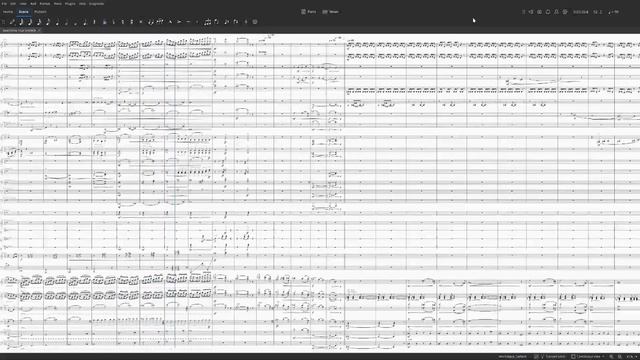Grab the playback toolbar drag handle
Image resolution: width=640 pixels, height=360 pixels.
click(x=523, y=12)
